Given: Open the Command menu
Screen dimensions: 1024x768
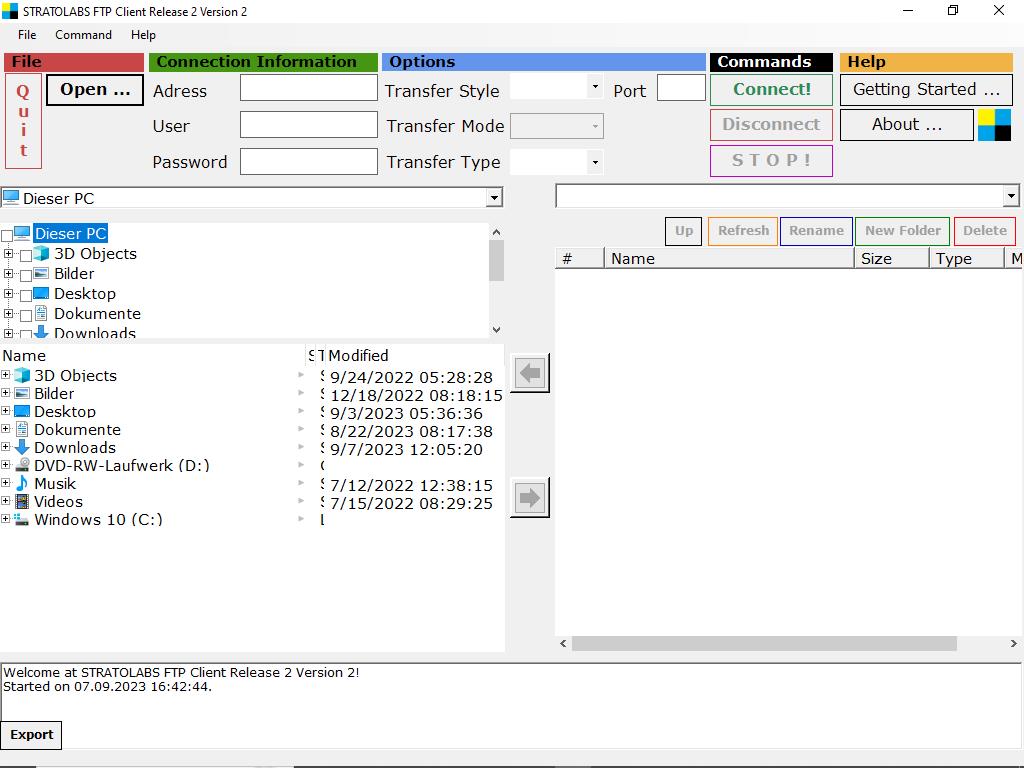Looking at the screenshot, I should tap(83, 35).
